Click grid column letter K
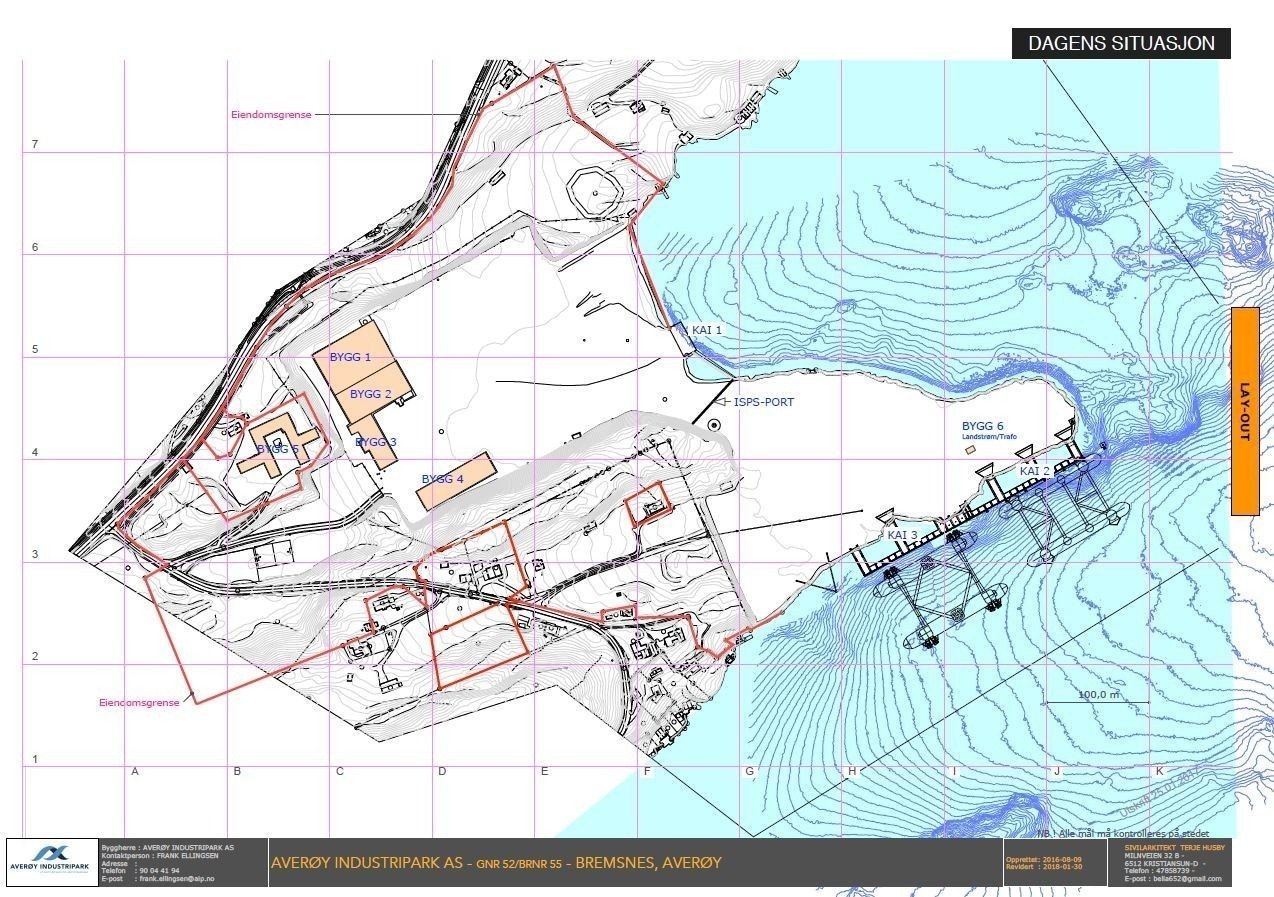 pos(1159,771)
